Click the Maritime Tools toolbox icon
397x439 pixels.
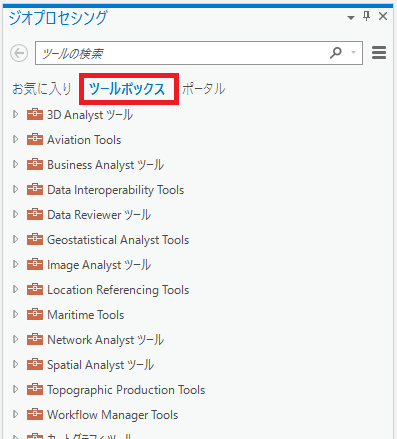click(35, 314)
